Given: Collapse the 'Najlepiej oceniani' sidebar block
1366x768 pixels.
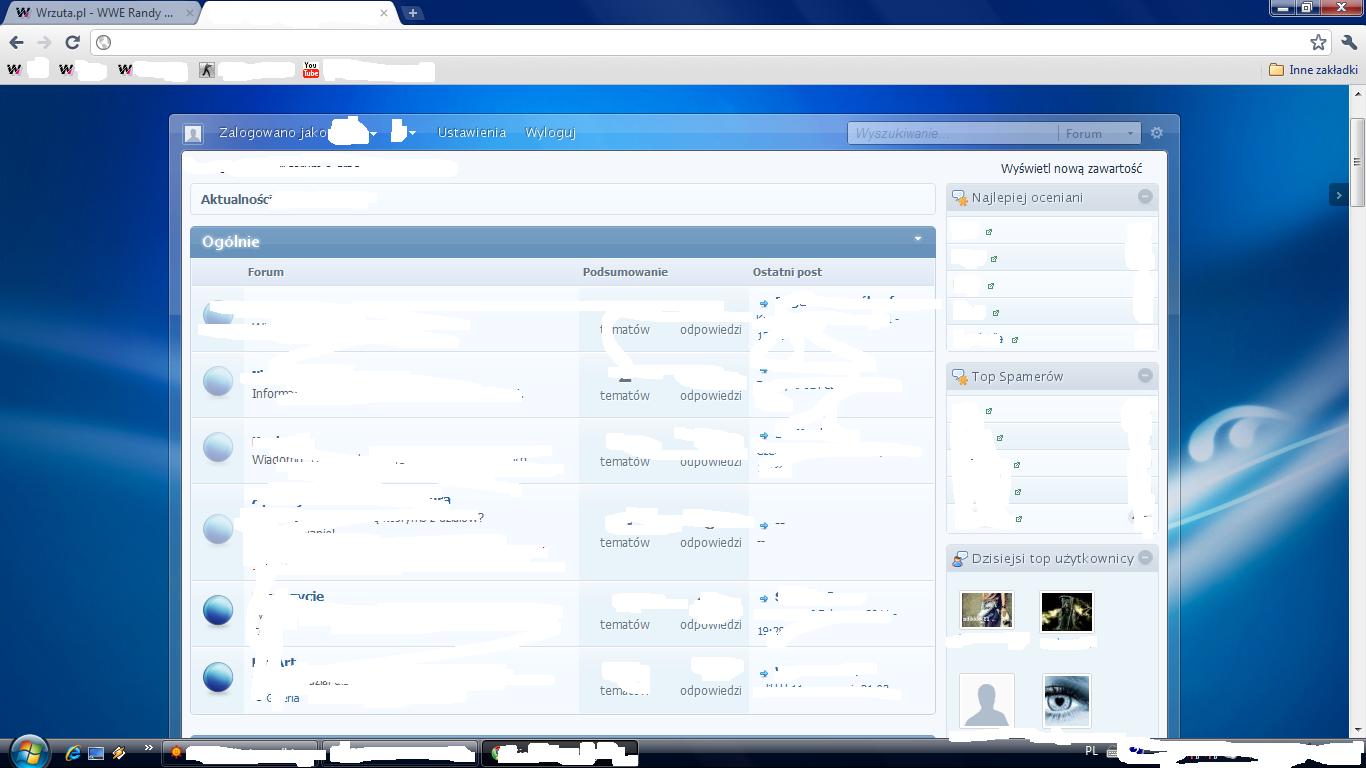Looking at the screenshot, I should tap(1145, 197).
